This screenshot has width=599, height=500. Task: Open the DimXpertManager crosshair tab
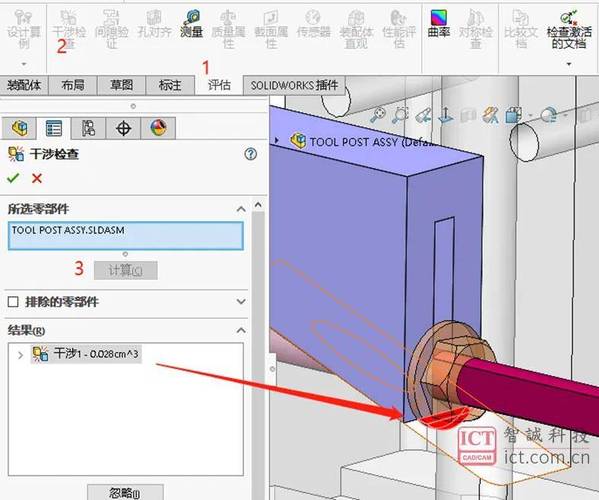point(123,128)
